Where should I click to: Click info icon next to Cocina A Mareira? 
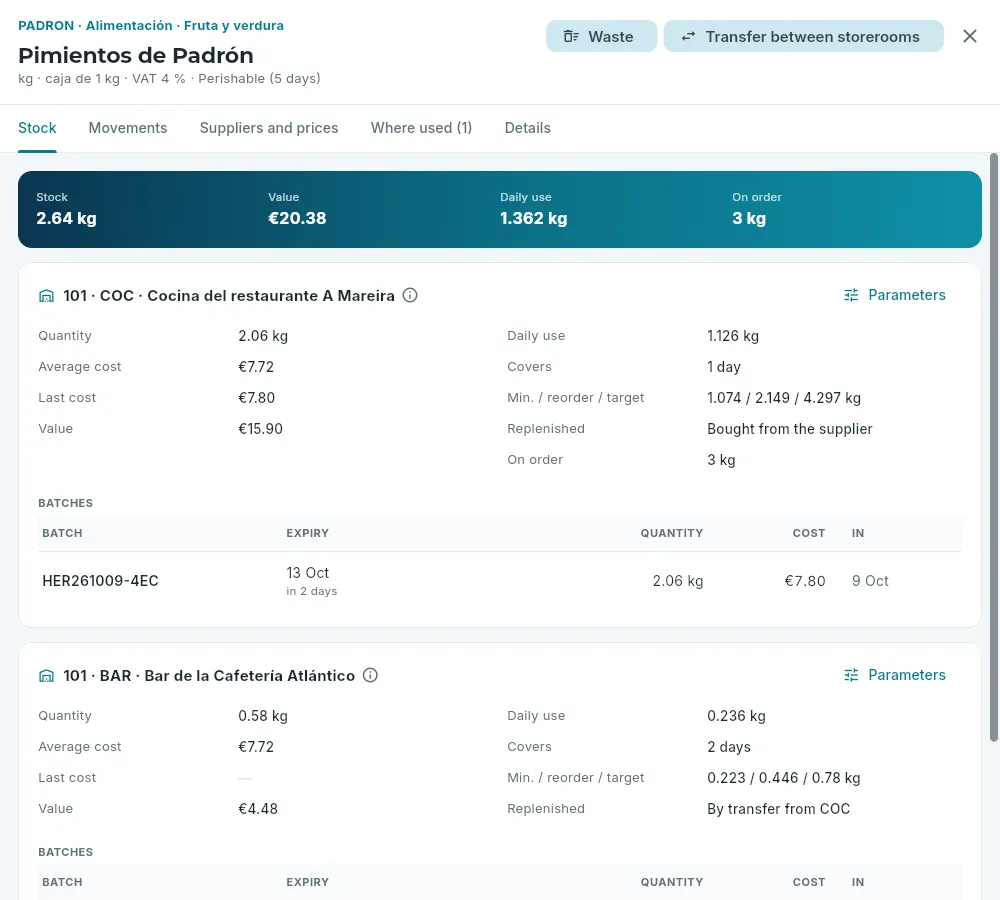coord(410,295)
